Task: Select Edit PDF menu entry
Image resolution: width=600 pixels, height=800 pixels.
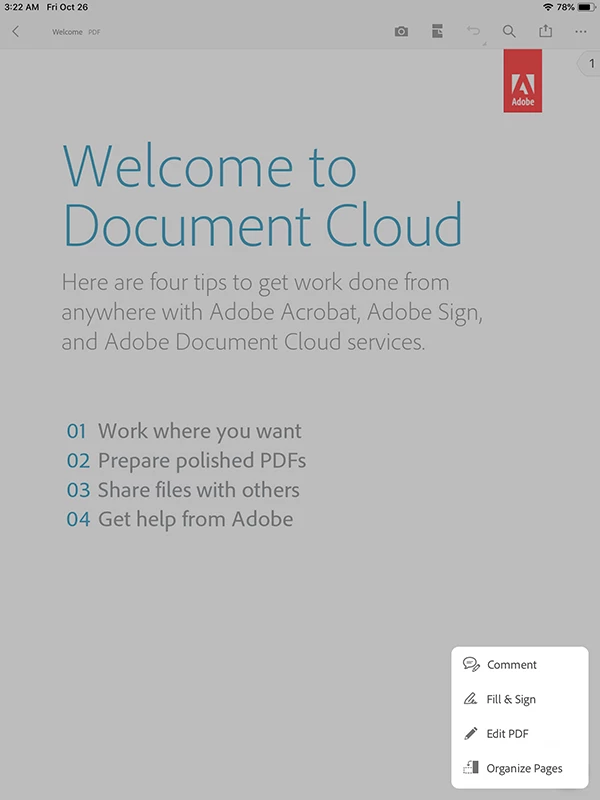Action: (x=519, y=734)
